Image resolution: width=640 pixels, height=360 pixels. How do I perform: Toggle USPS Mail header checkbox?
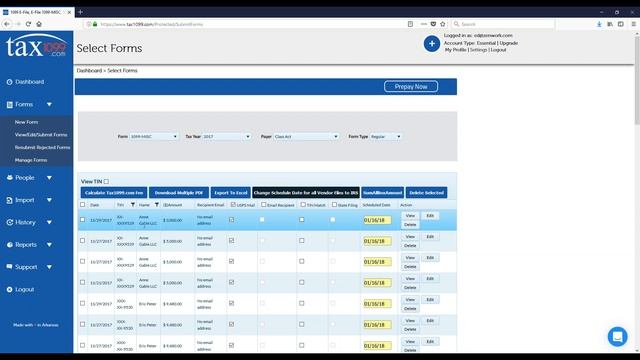[233, 205]
